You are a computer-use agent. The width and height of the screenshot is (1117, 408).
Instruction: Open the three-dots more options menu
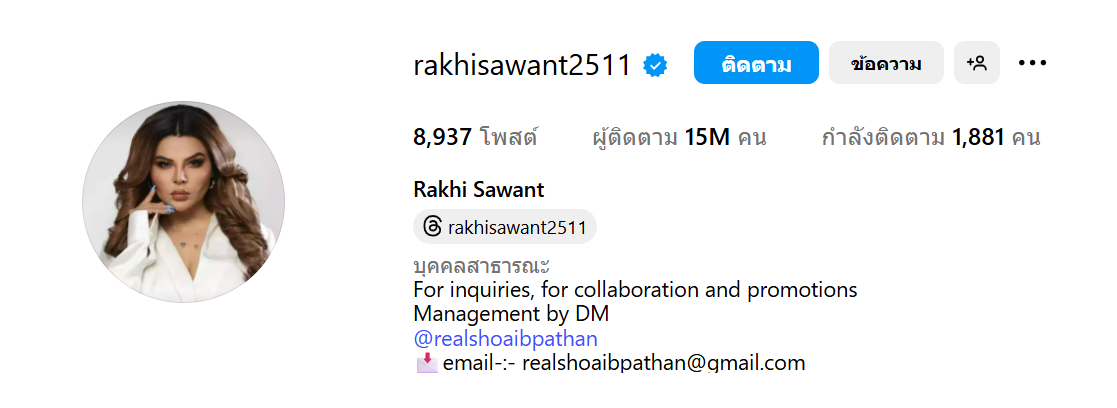pos(1032,63)
